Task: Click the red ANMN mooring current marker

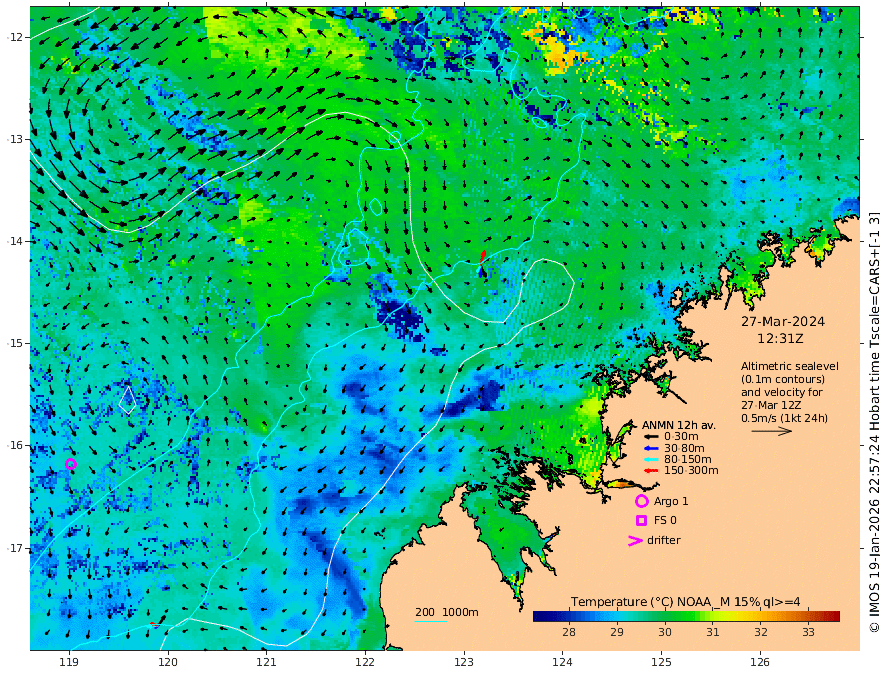Action: [x=483, y=257]
